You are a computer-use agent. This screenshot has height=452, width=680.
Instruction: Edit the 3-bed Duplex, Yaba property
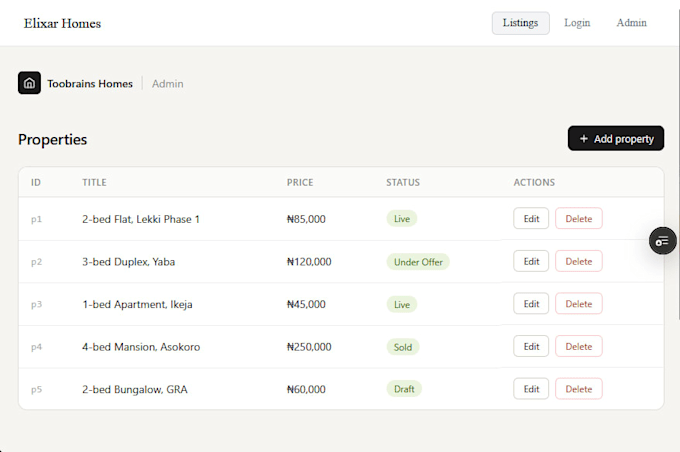[531, 261]
